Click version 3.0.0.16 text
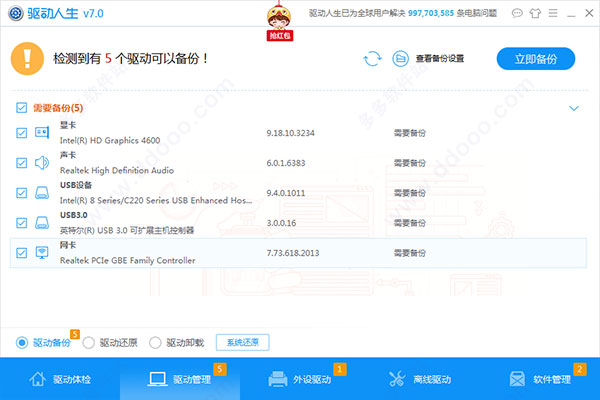 (x=281, y=222)
